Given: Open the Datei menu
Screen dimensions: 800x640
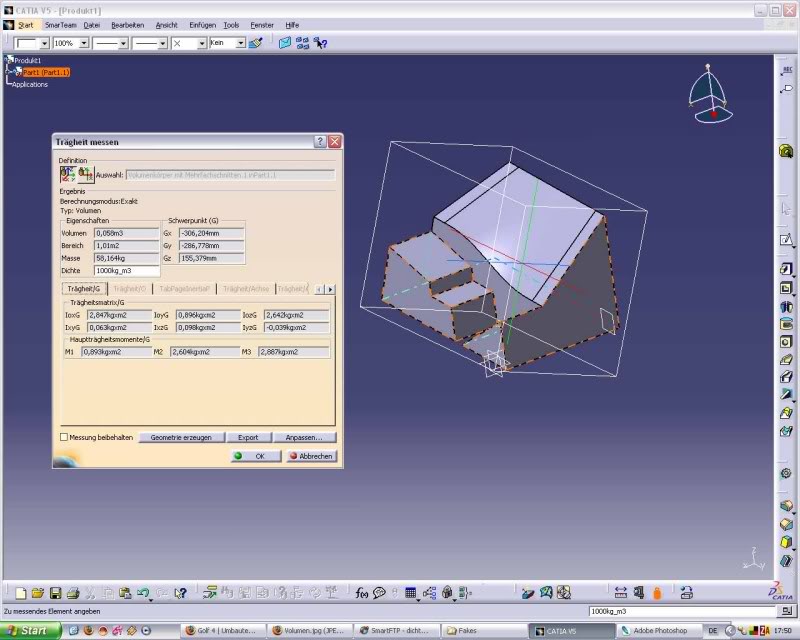Looking at the screenshot, I should click(x=92, y=25).
